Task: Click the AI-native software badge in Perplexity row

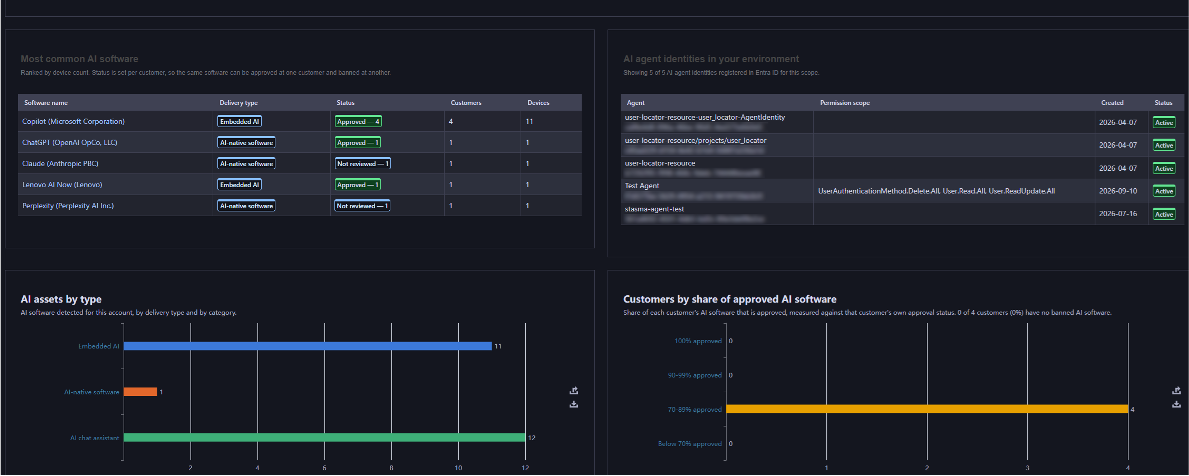Action: 246,205
